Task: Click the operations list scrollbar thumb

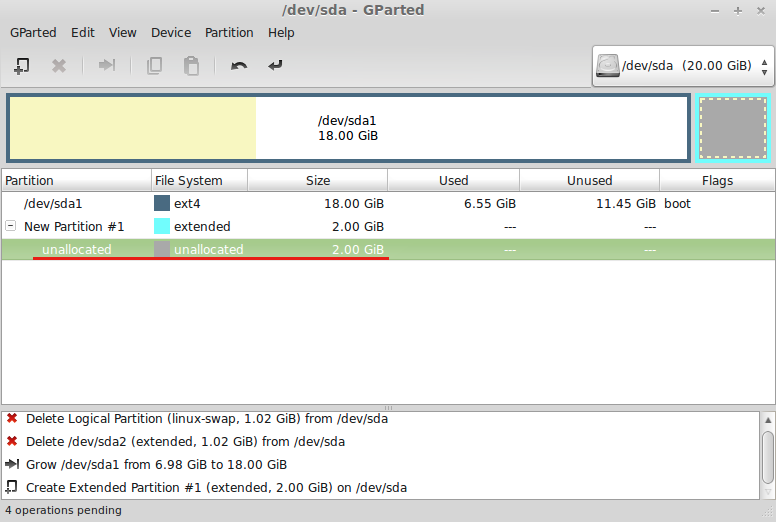Action: tap(768, 457)
